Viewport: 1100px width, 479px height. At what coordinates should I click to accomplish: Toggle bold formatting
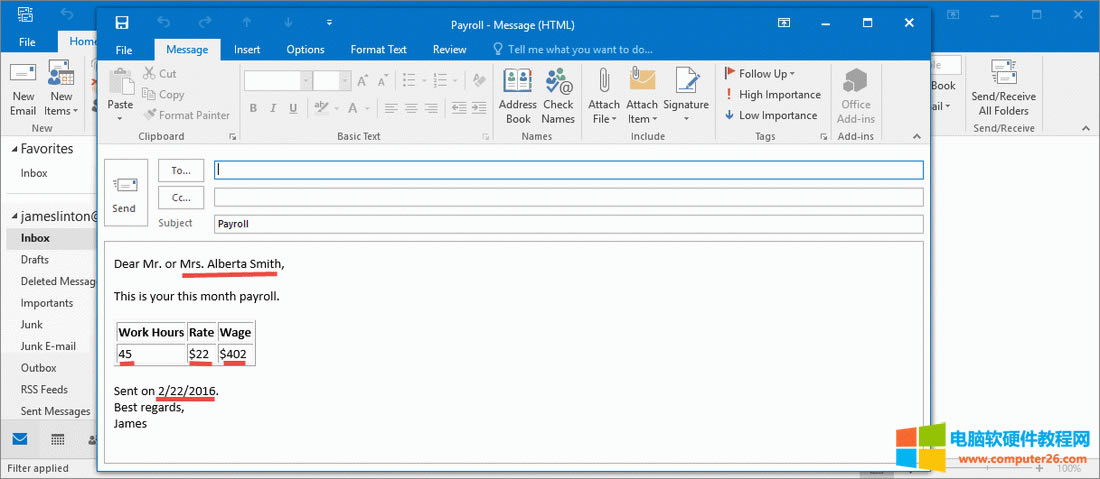pos(253,108)
